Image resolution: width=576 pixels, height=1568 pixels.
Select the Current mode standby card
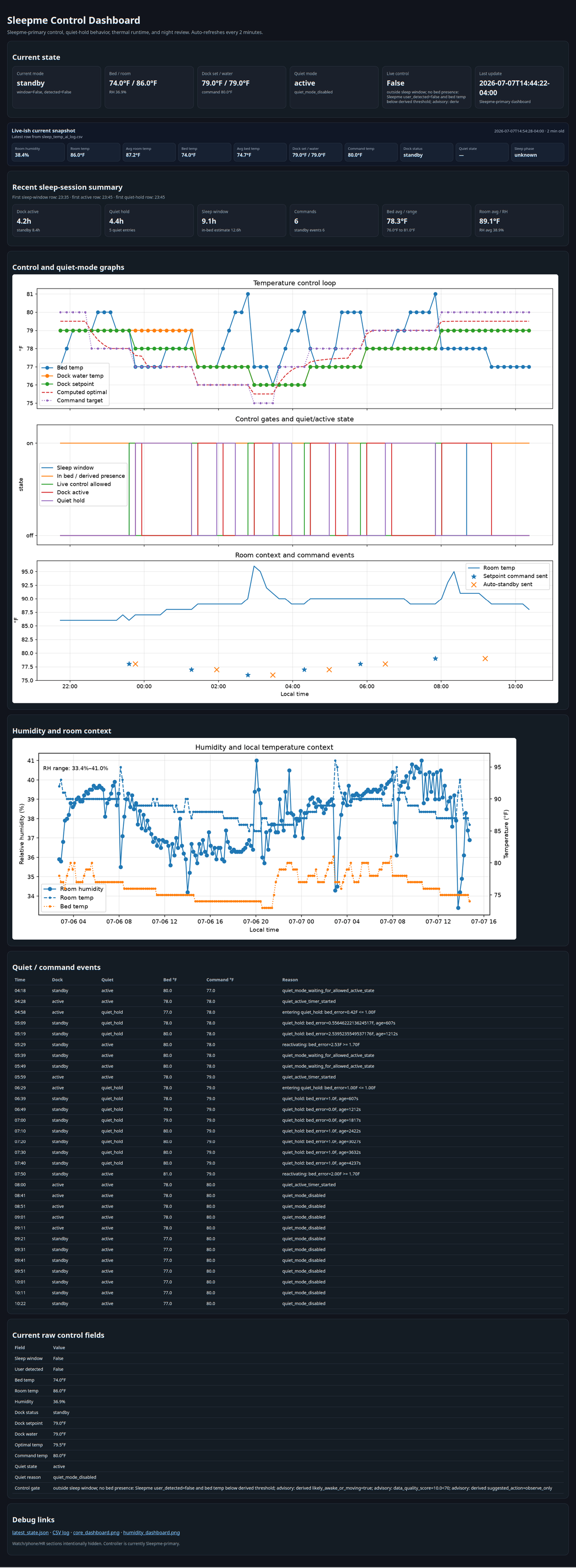(x=57, y=87)
